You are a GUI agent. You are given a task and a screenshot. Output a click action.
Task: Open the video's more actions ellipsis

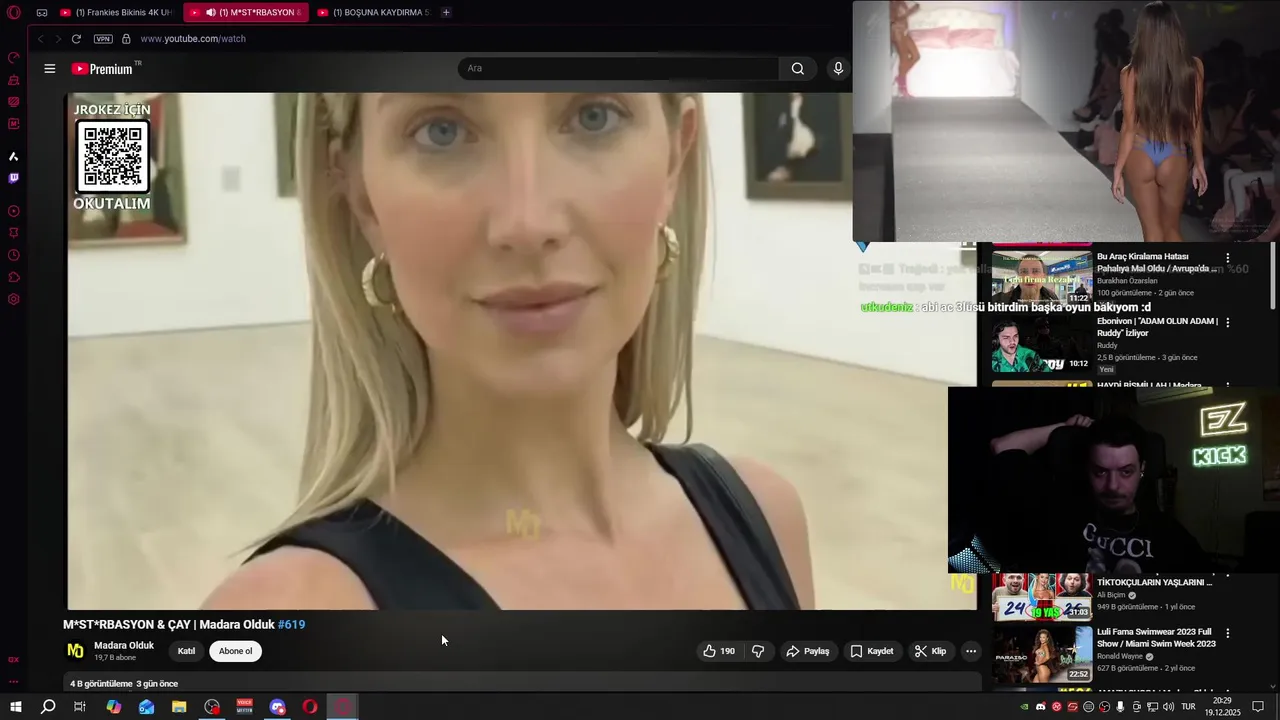click(970, 651)
